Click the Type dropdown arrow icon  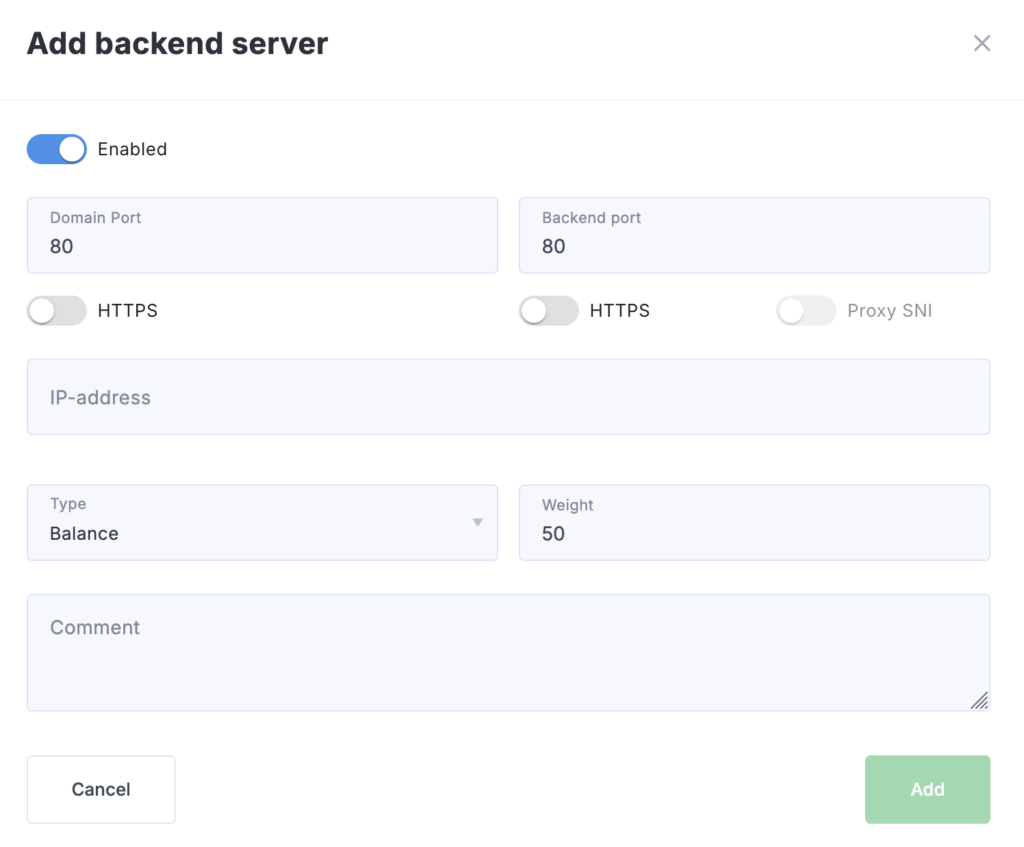[x=477, y=523]
